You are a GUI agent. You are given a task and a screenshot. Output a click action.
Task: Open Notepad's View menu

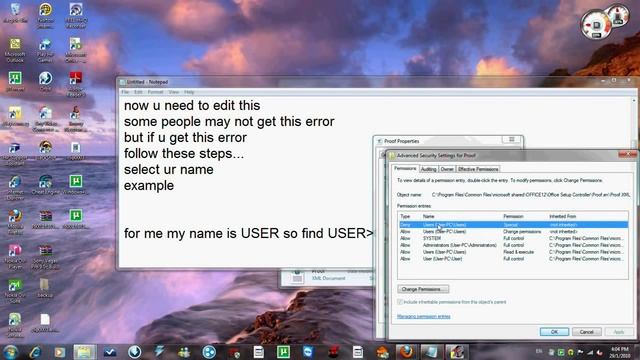coord(174,92)
